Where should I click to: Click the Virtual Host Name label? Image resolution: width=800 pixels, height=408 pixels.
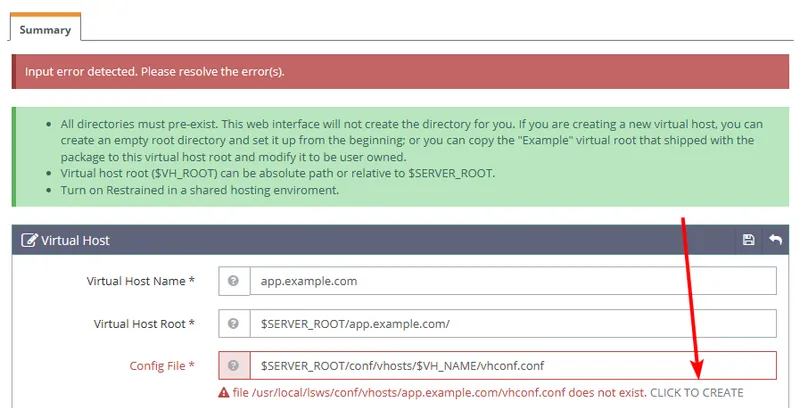(x=140, y=281)
